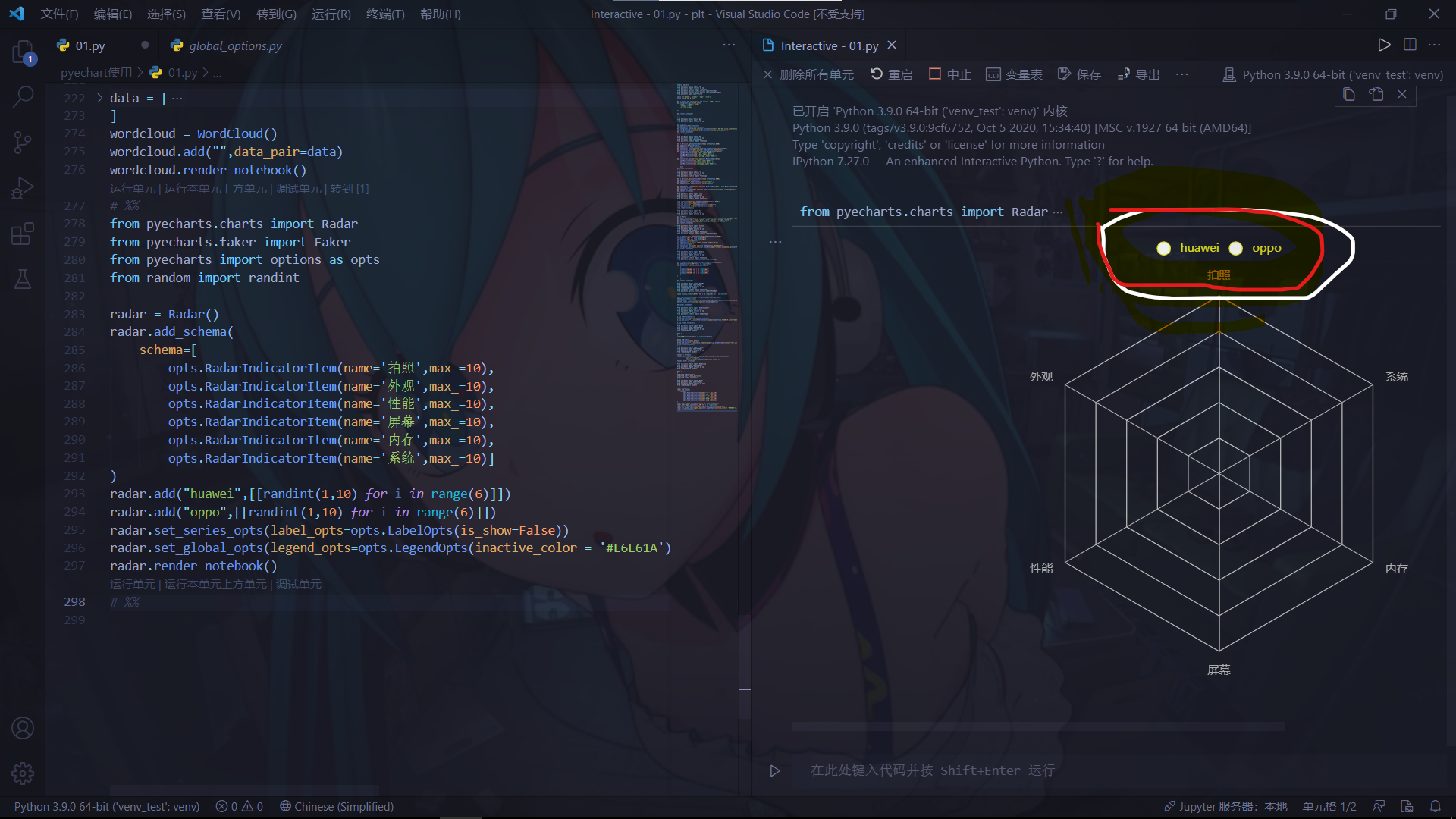Run the input cell play button
Viewport: 1456px width, 819px height.
pyautogui.click(x=774, y=770)
